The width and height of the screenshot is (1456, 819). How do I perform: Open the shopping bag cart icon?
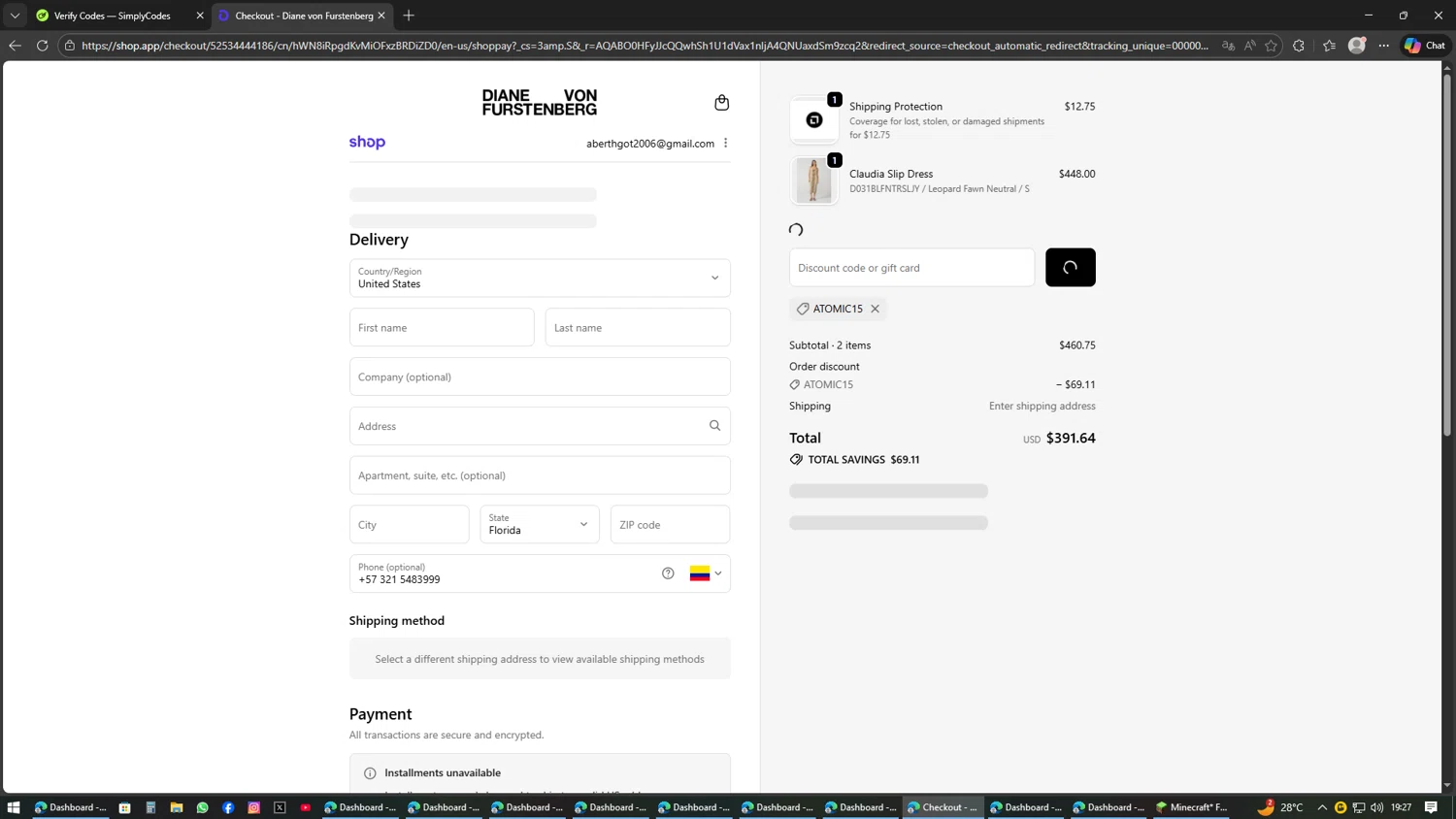tap(721, 102)
